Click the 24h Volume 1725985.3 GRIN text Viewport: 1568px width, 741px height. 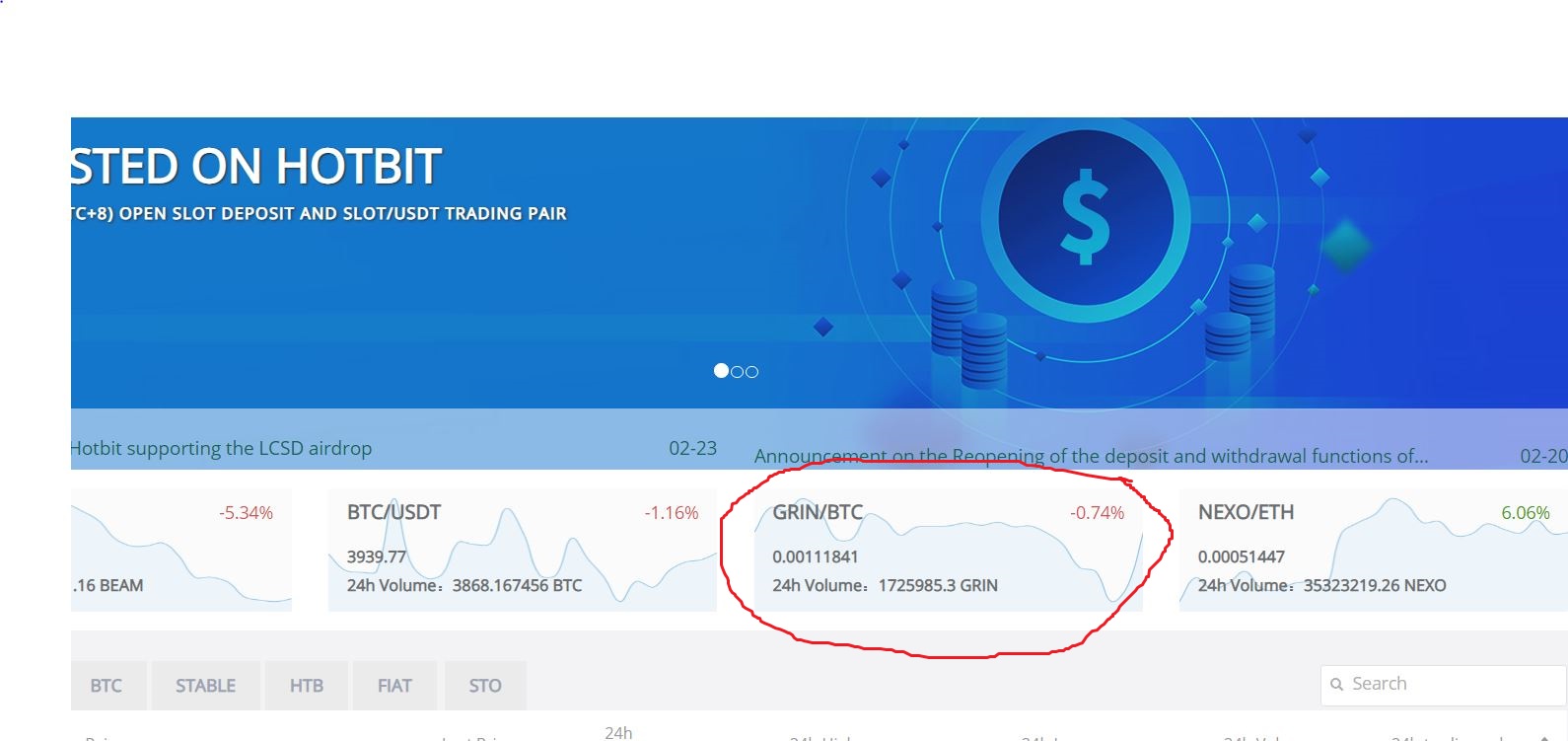[886, 586]
